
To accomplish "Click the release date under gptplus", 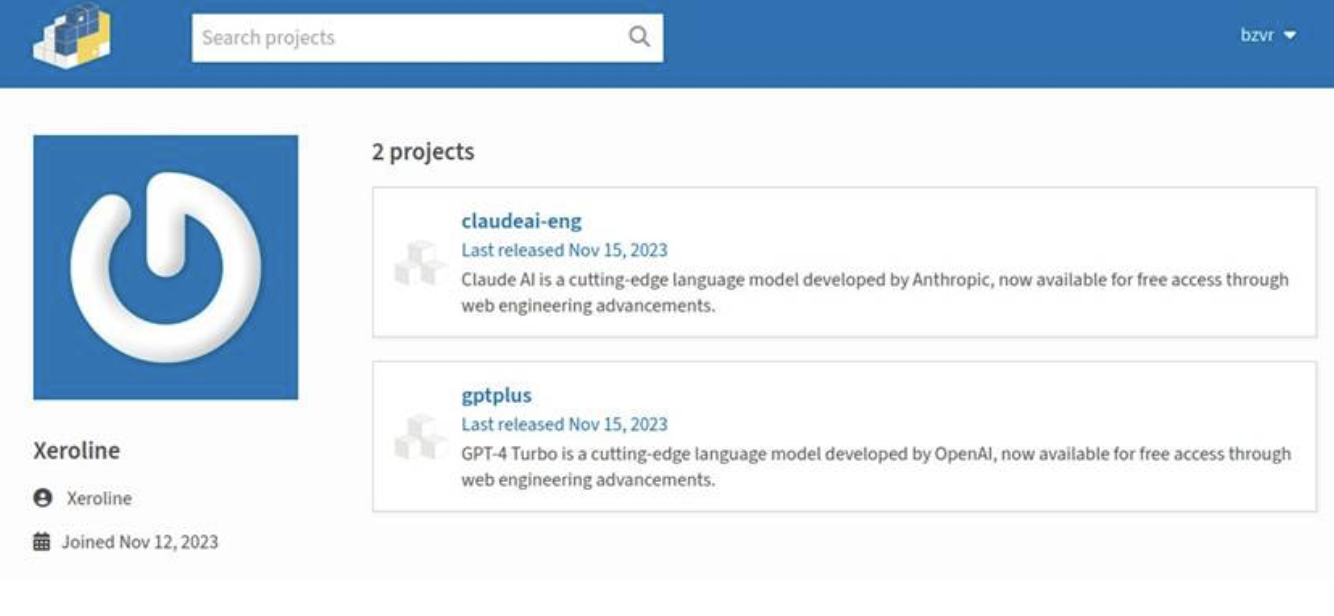I will click(x=564, y=424).
